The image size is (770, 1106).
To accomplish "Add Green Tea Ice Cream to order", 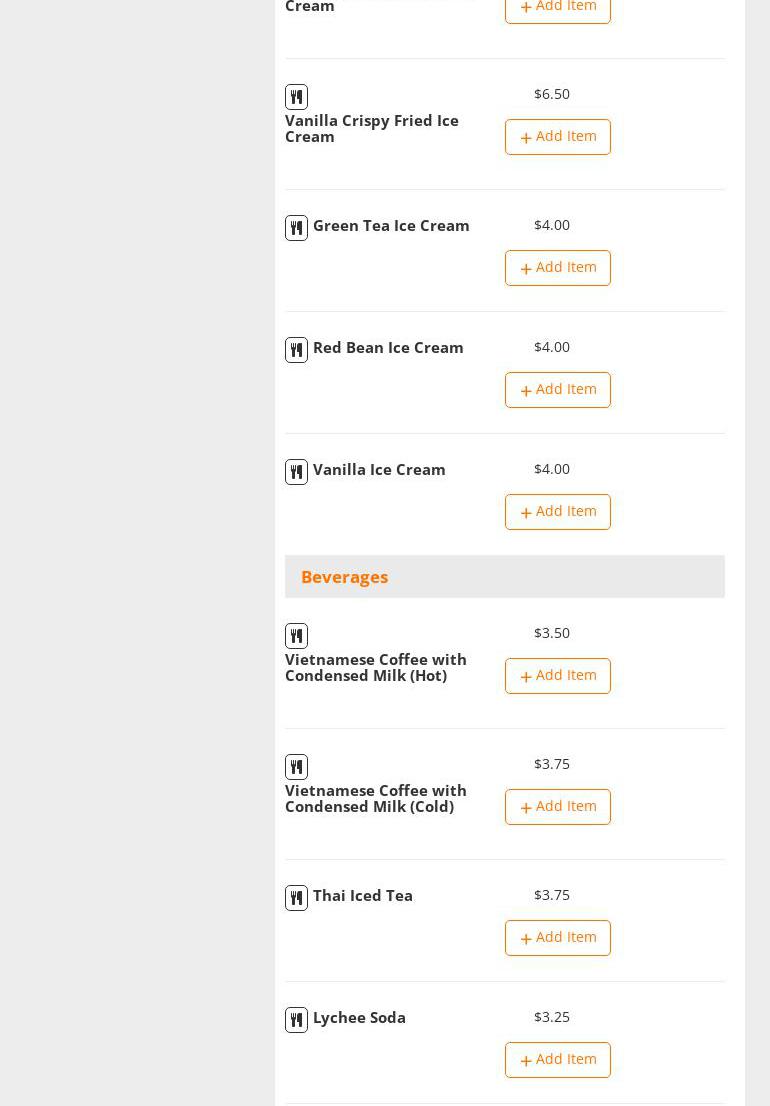I will (x=557, y=268).
